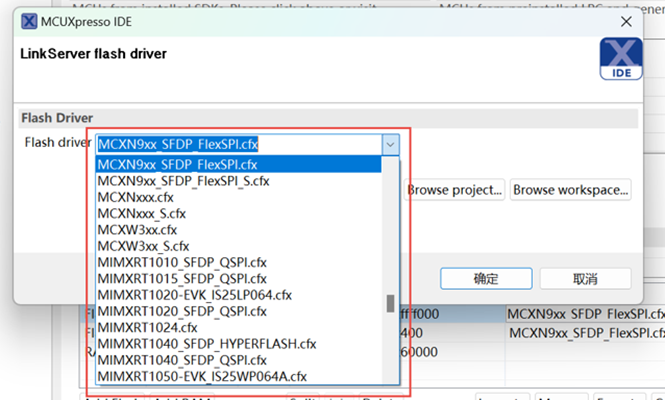Screen dimensions: 665x400
Task: Click the X IDE logo image
Action: tap(621, 59)
